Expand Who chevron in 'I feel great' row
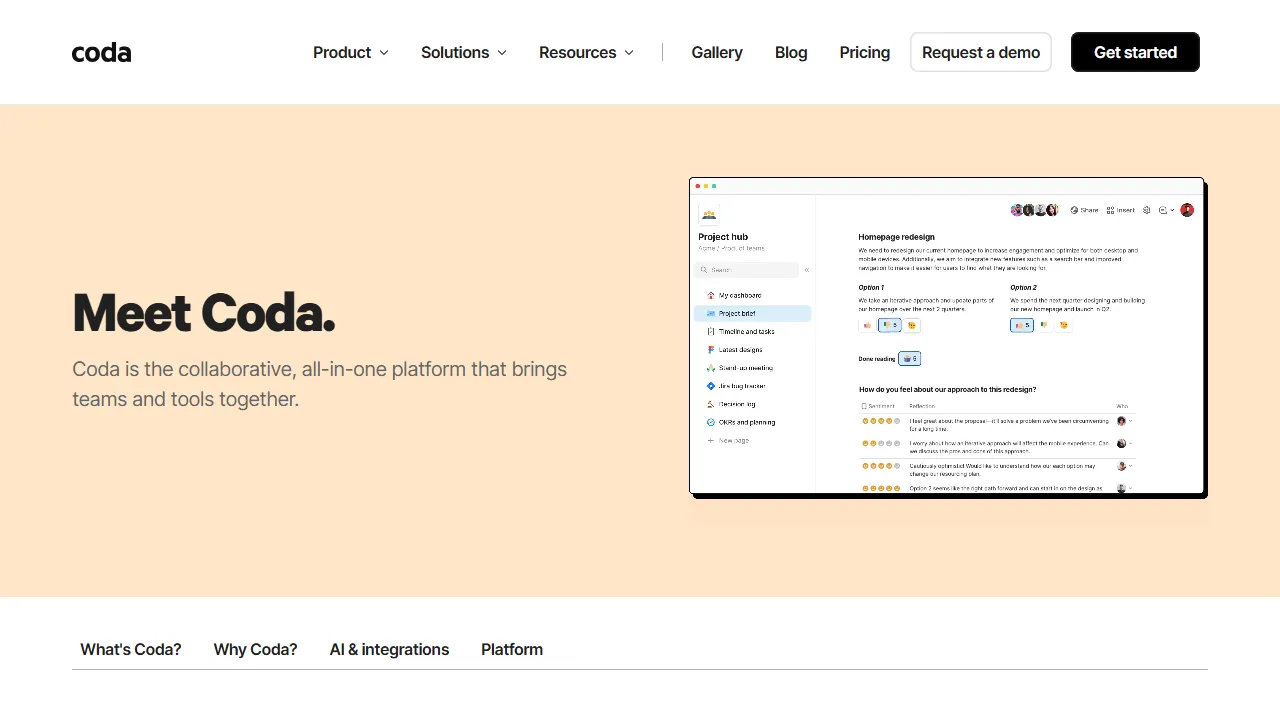This screenshot has width=1280, height=720. (x=1130, y=421)
